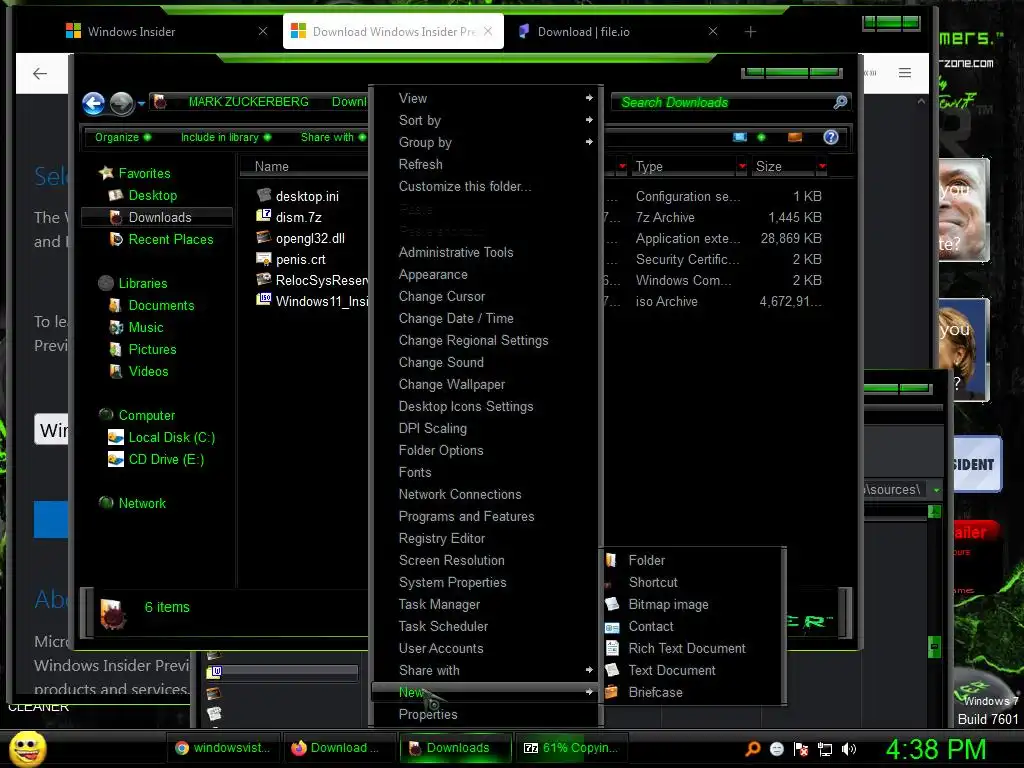Choose Folder icon in New submenu

tap(611, 560)
